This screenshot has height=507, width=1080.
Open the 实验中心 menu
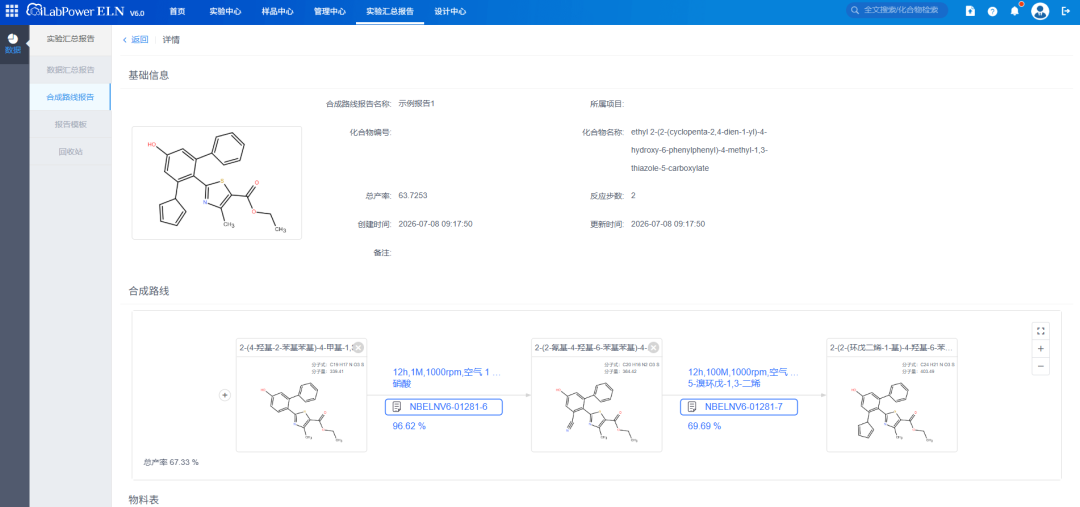click(x=224, y=12)
